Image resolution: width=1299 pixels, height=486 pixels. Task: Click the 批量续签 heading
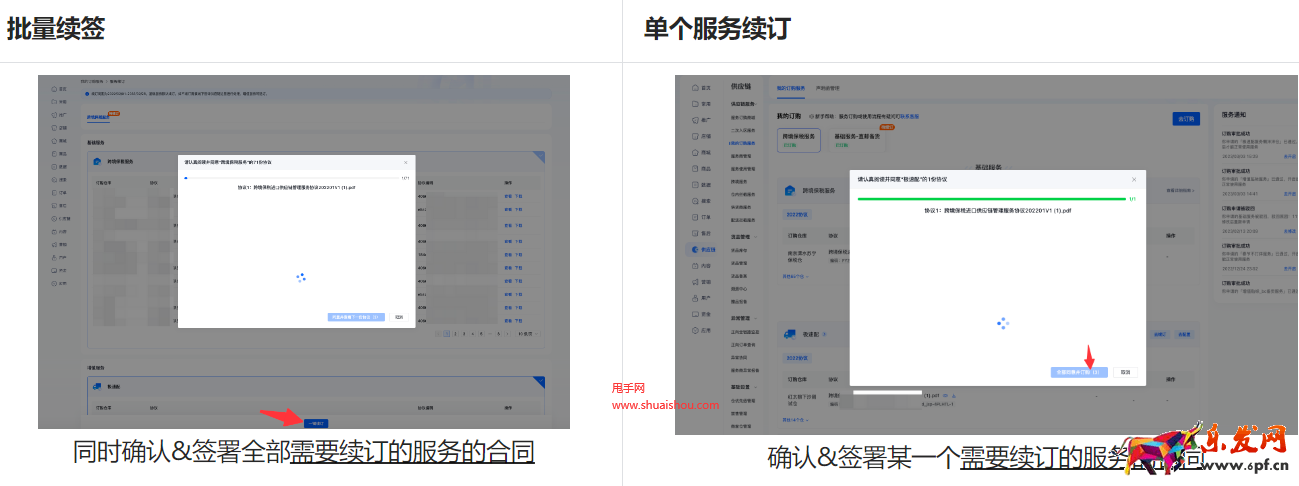tap(55, 28)
